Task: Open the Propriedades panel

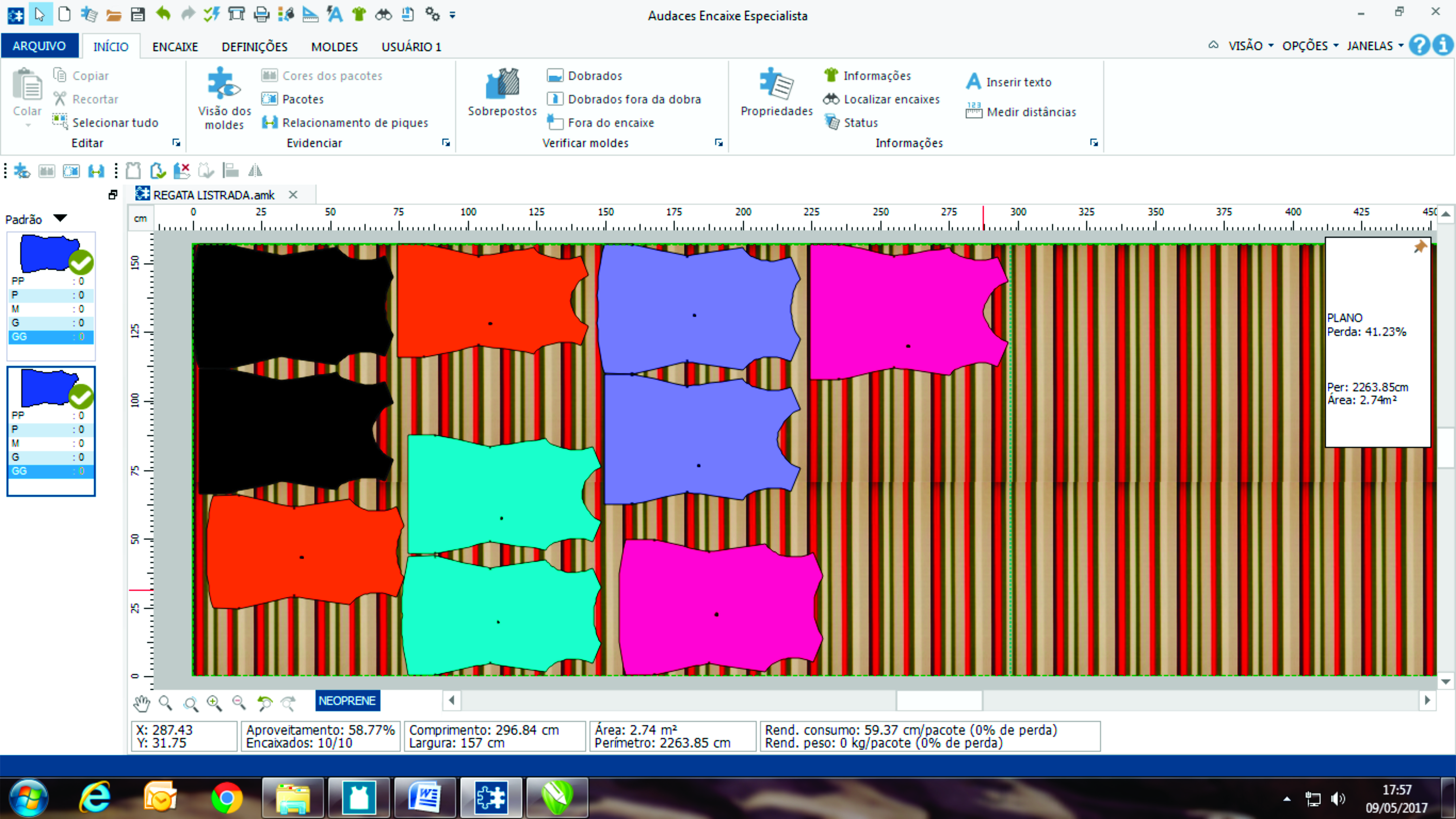Action: click(777, 92)
